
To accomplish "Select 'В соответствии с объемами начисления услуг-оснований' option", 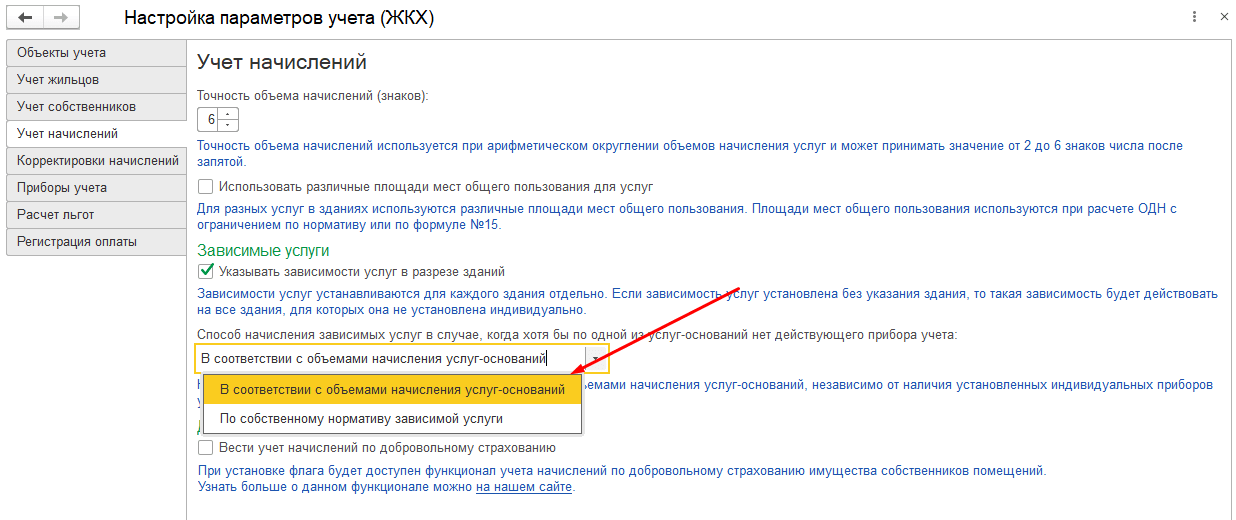I will (x=392, y=389).
